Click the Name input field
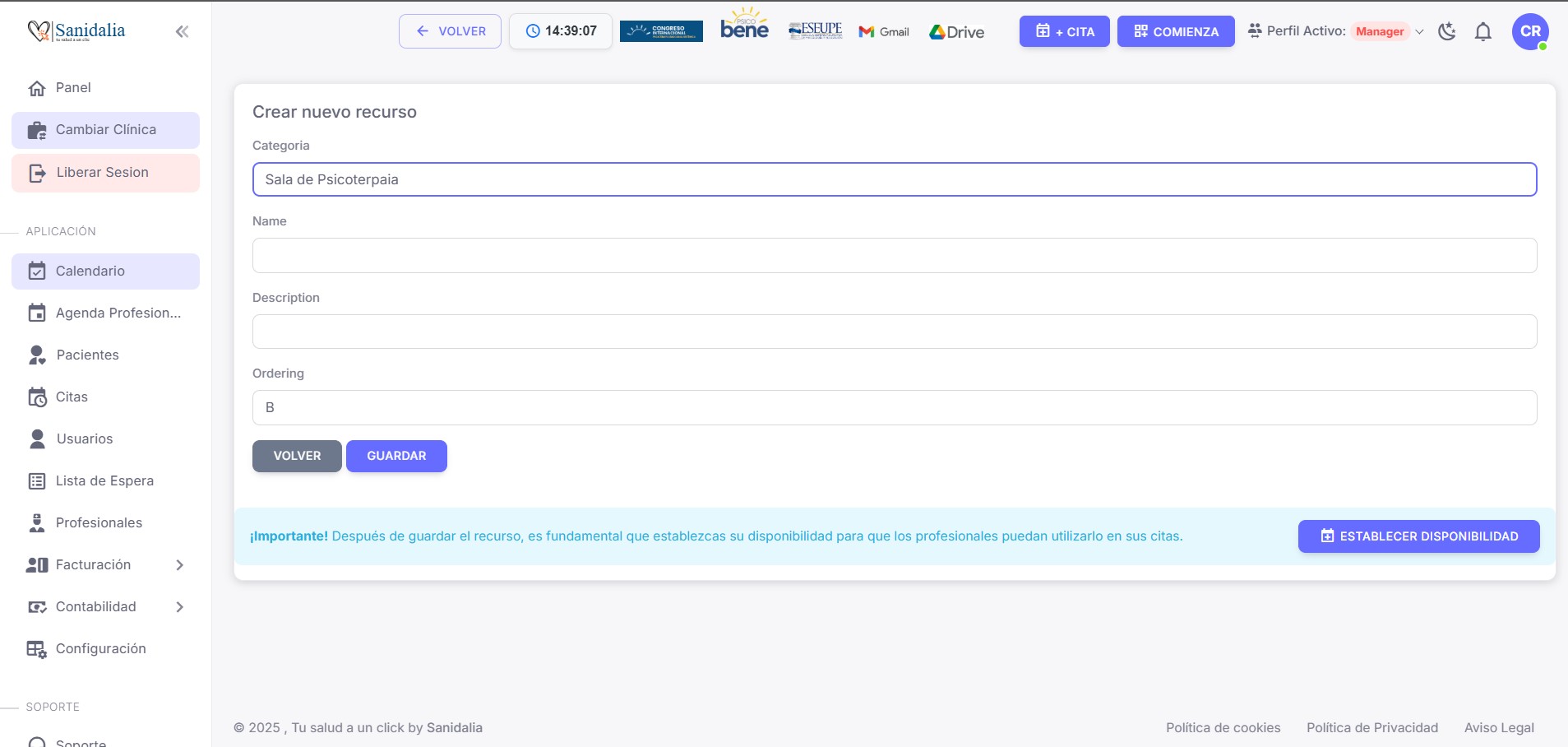The width and height of the screenshot is (1568, 747). coord(894,255)
